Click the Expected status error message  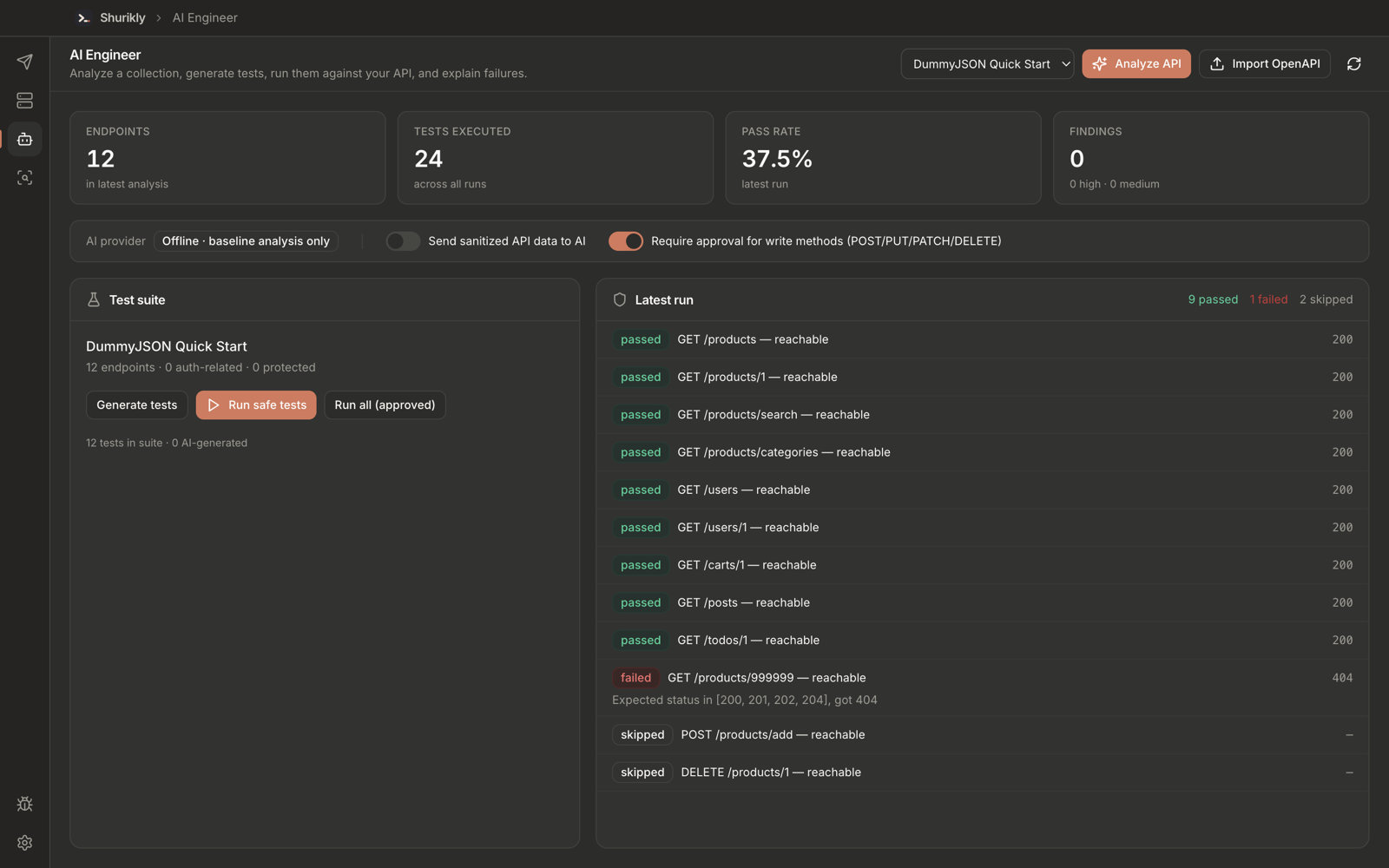pyautogui.click(x=744, y=700)
